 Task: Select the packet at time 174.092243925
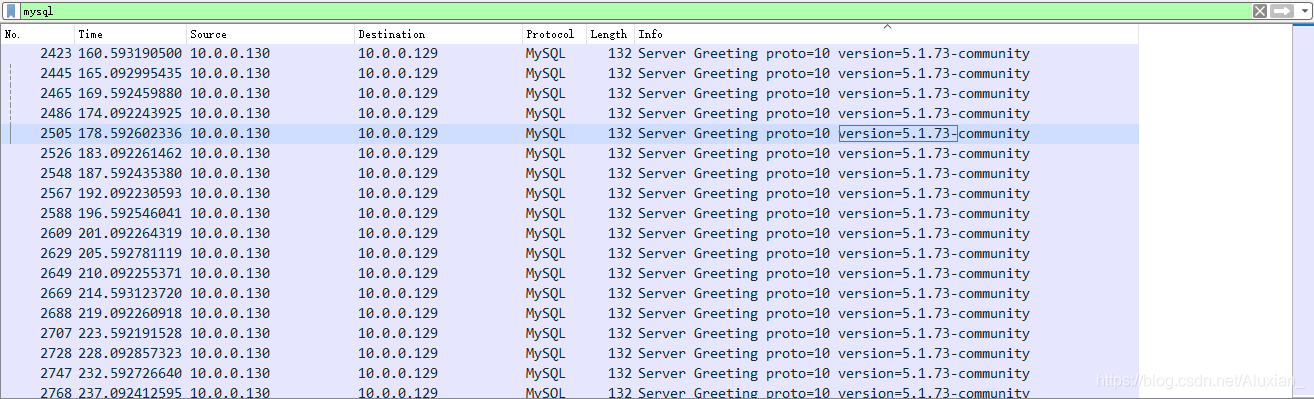point(569,114)
